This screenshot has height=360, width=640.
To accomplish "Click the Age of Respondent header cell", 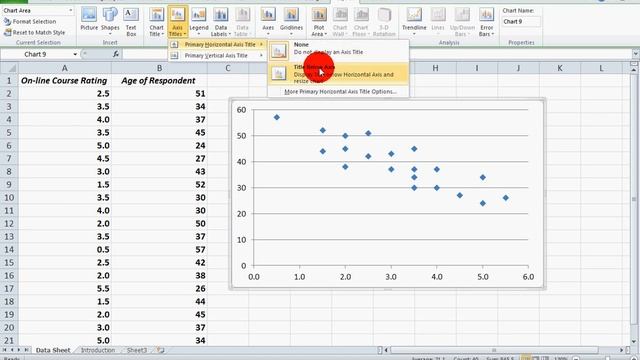I will (x=159, y=80).
